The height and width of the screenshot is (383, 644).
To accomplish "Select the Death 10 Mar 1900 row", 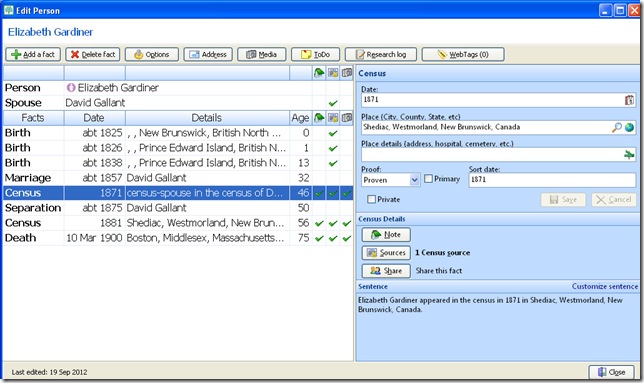I will (x=178, y=238).
